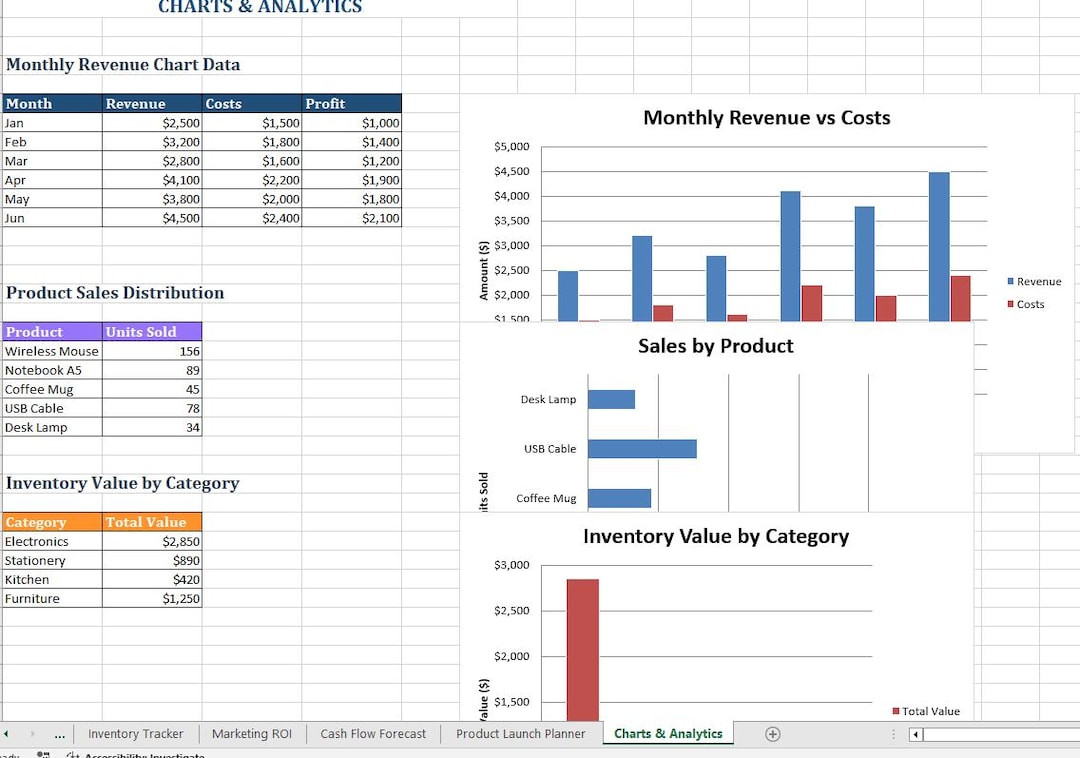1080x758 pixels.
Task: Click the CHARTS & ANALYTICS title cell
Action: [x=260, y=8]
